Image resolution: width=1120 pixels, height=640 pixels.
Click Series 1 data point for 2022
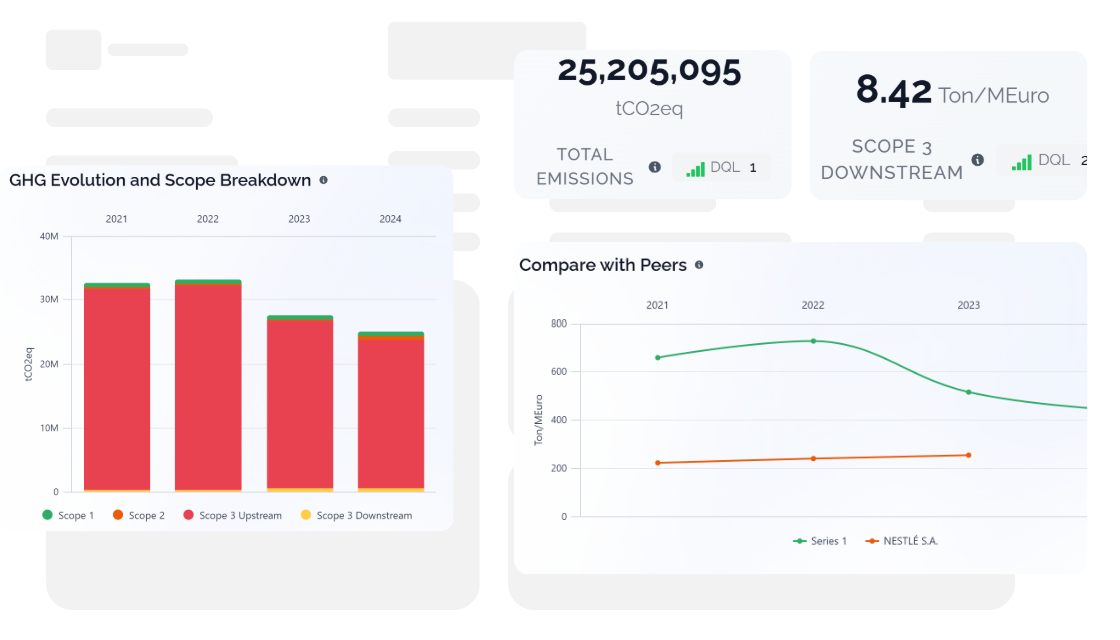click(x=813, y=341)
